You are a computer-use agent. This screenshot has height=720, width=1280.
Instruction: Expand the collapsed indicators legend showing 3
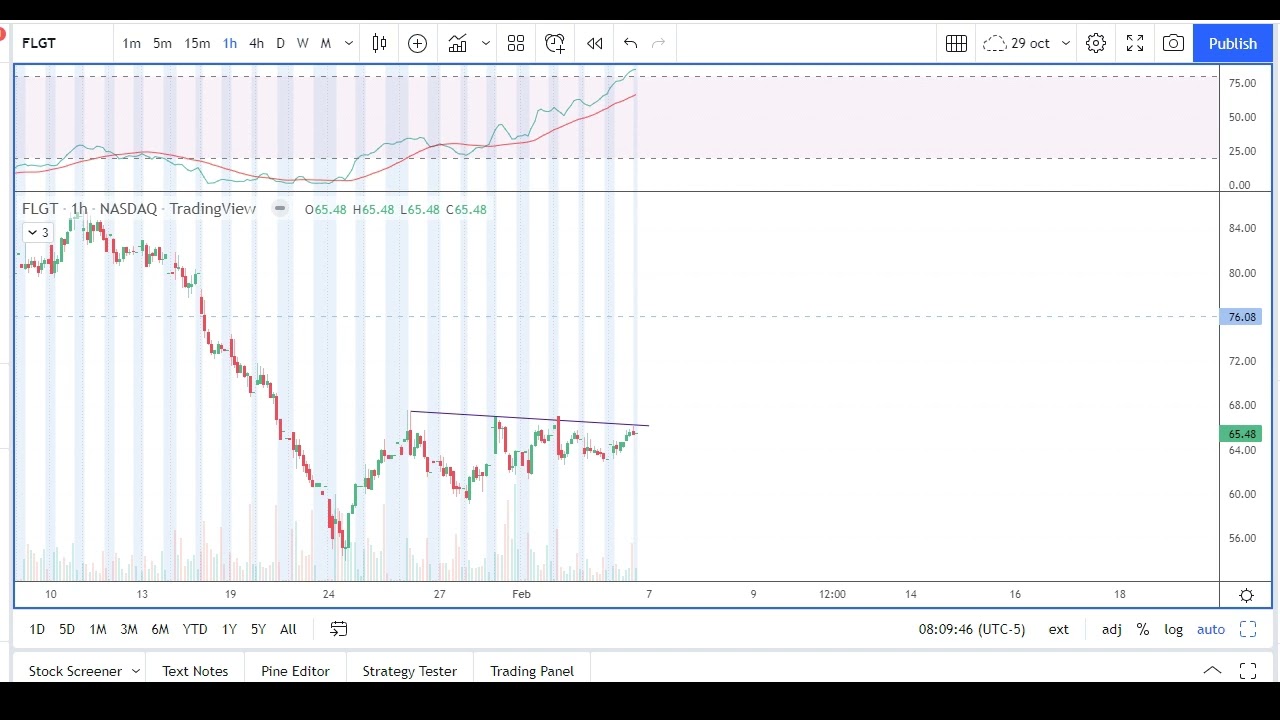[37, 232]
